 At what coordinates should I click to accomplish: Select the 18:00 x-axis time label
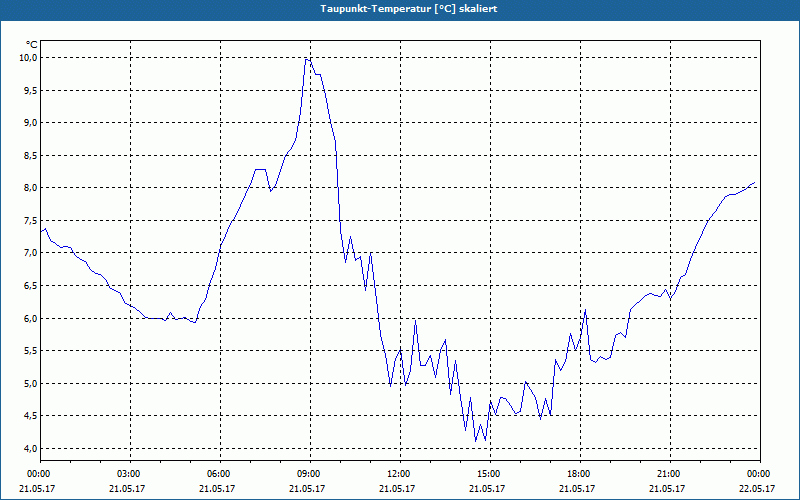577,474
